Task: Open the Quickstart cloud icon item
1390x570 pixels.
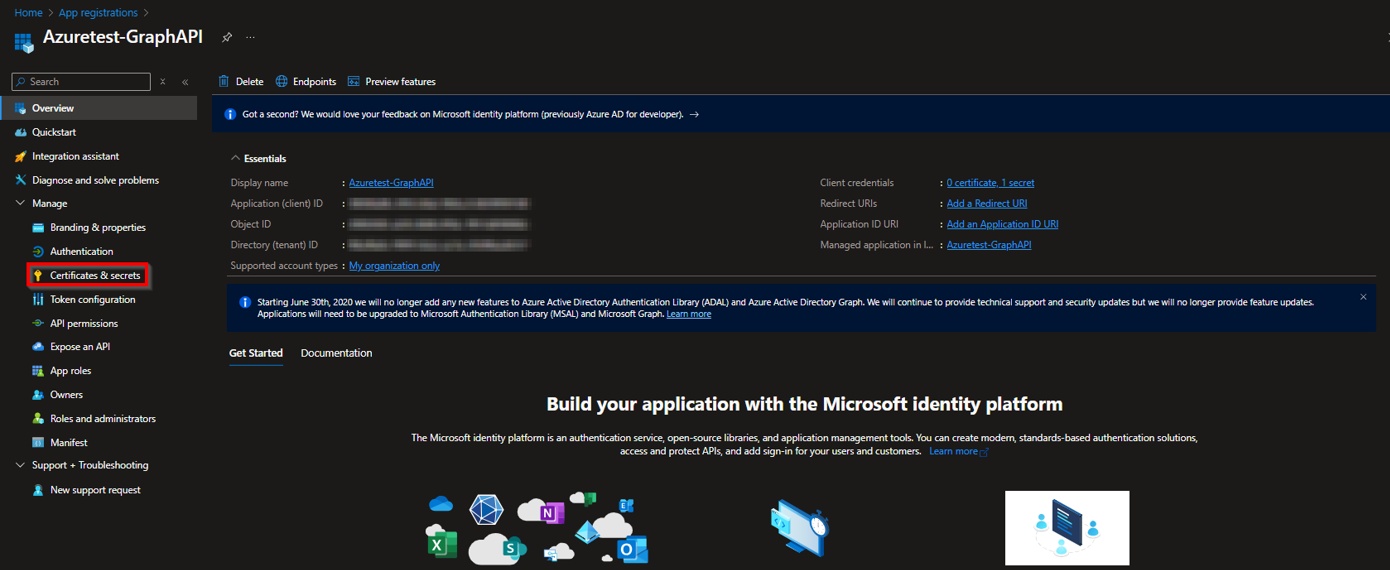Action: [21, 132]
